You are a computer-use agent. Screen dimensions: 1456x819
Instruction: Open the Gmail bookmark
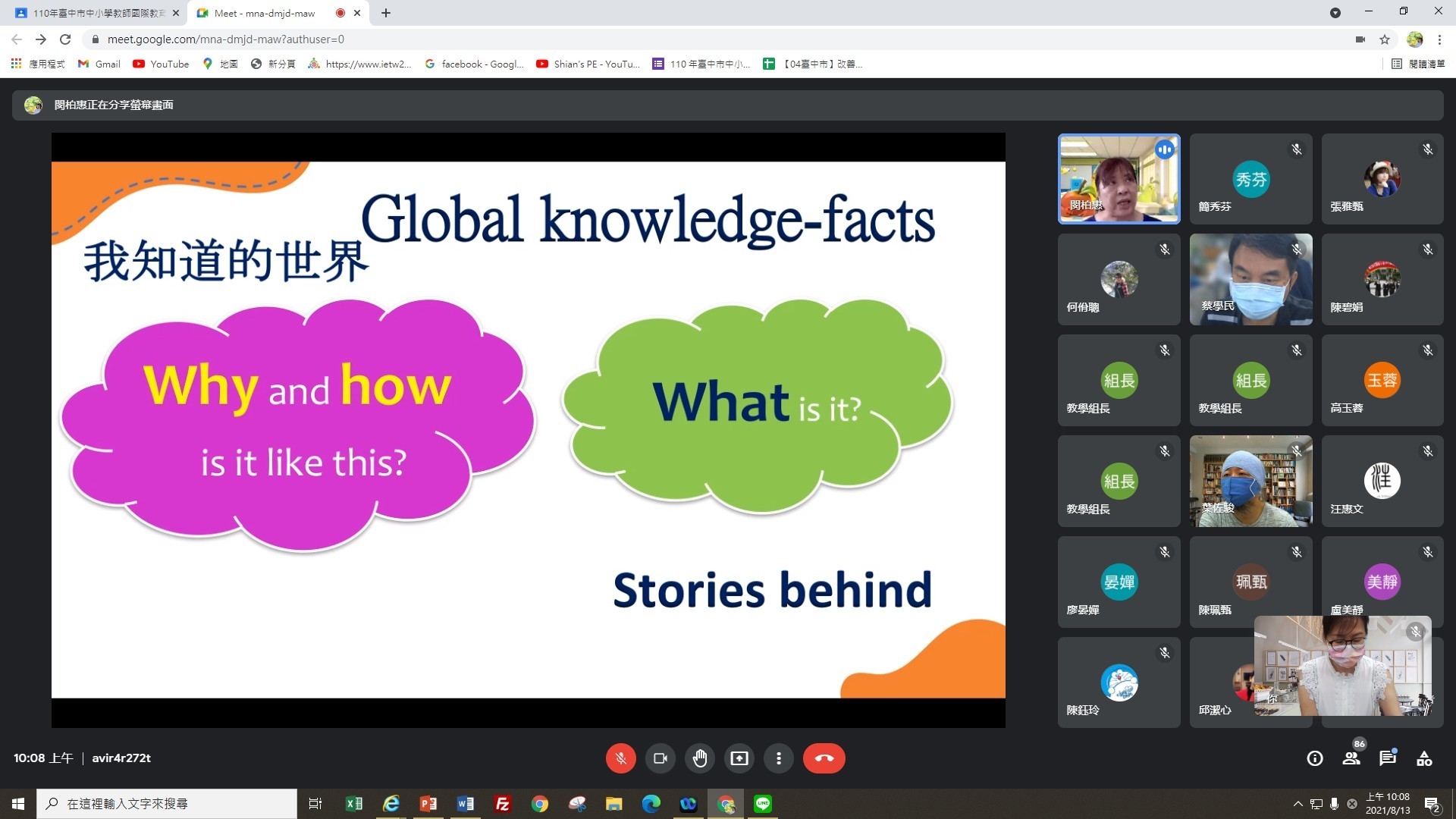point(99,64)
